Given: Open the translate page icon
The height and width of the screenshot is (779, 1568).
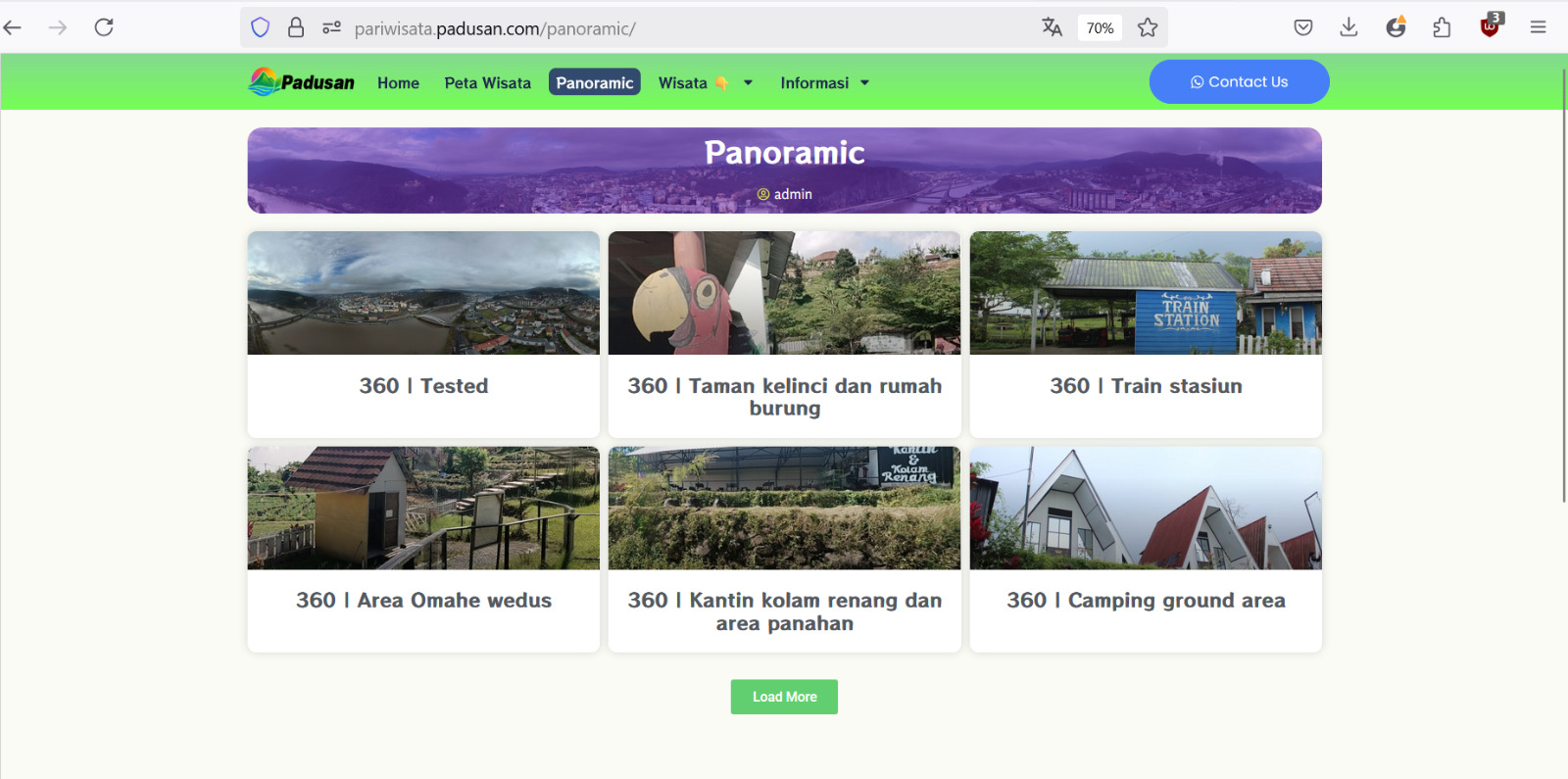Looking at the screenshot, I should (1052, 27).
